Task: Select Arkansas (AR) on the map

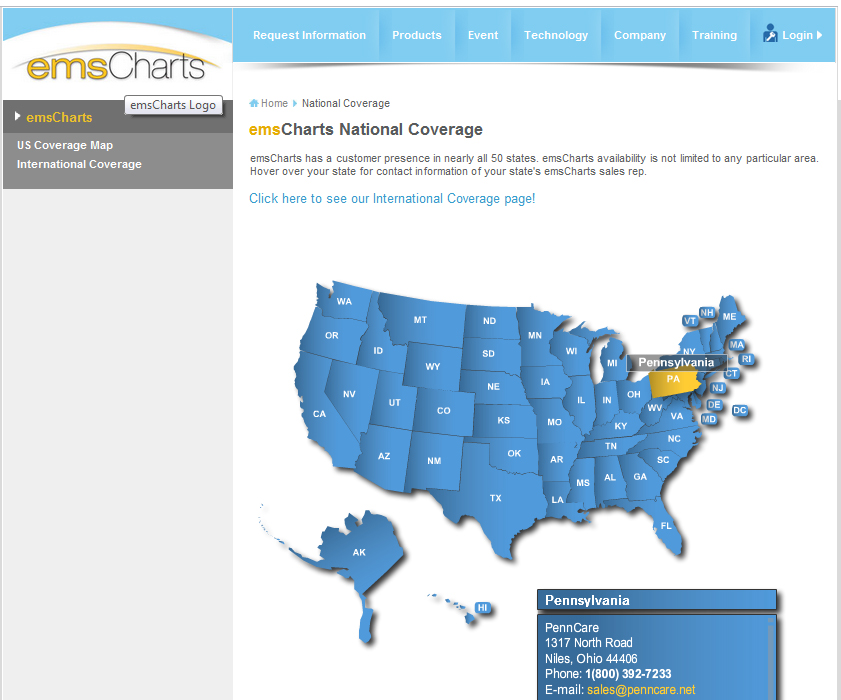Action: coord(556,459)
